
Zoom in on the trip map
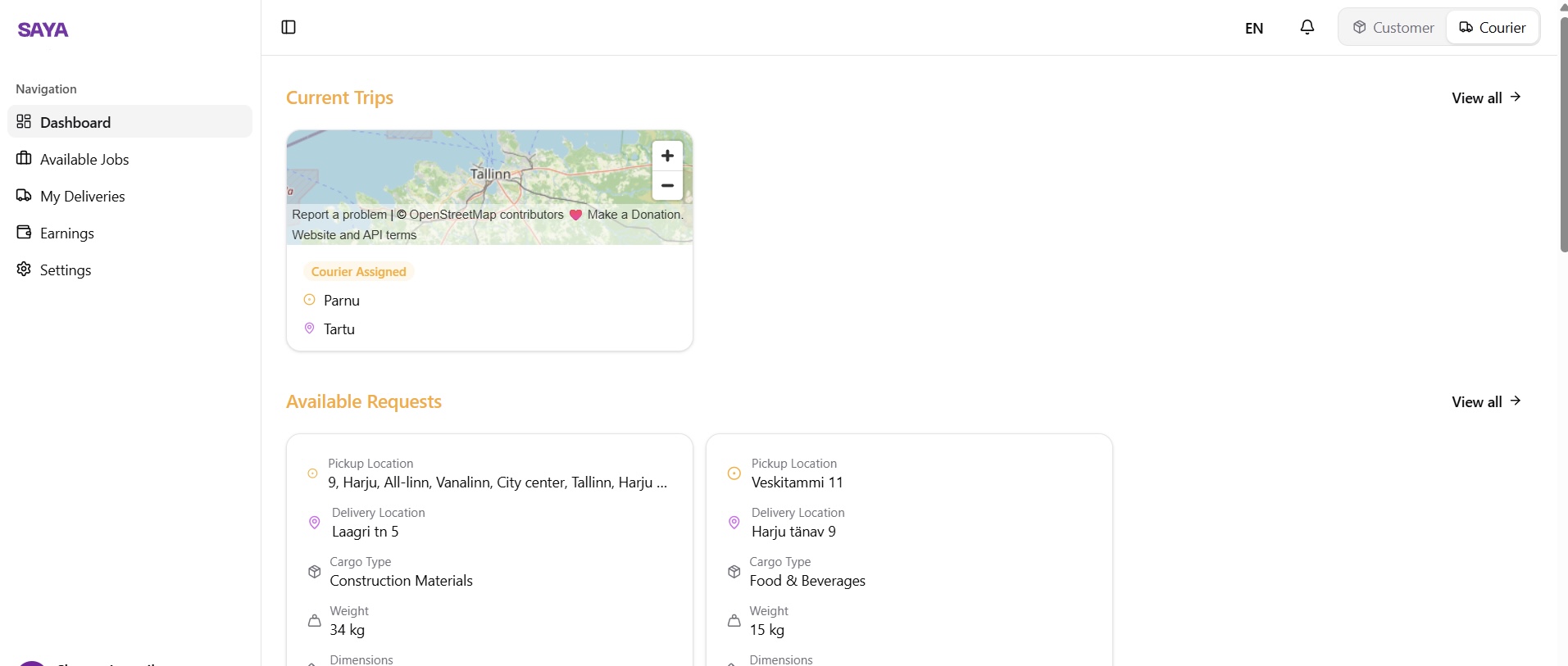coord(667,156)
